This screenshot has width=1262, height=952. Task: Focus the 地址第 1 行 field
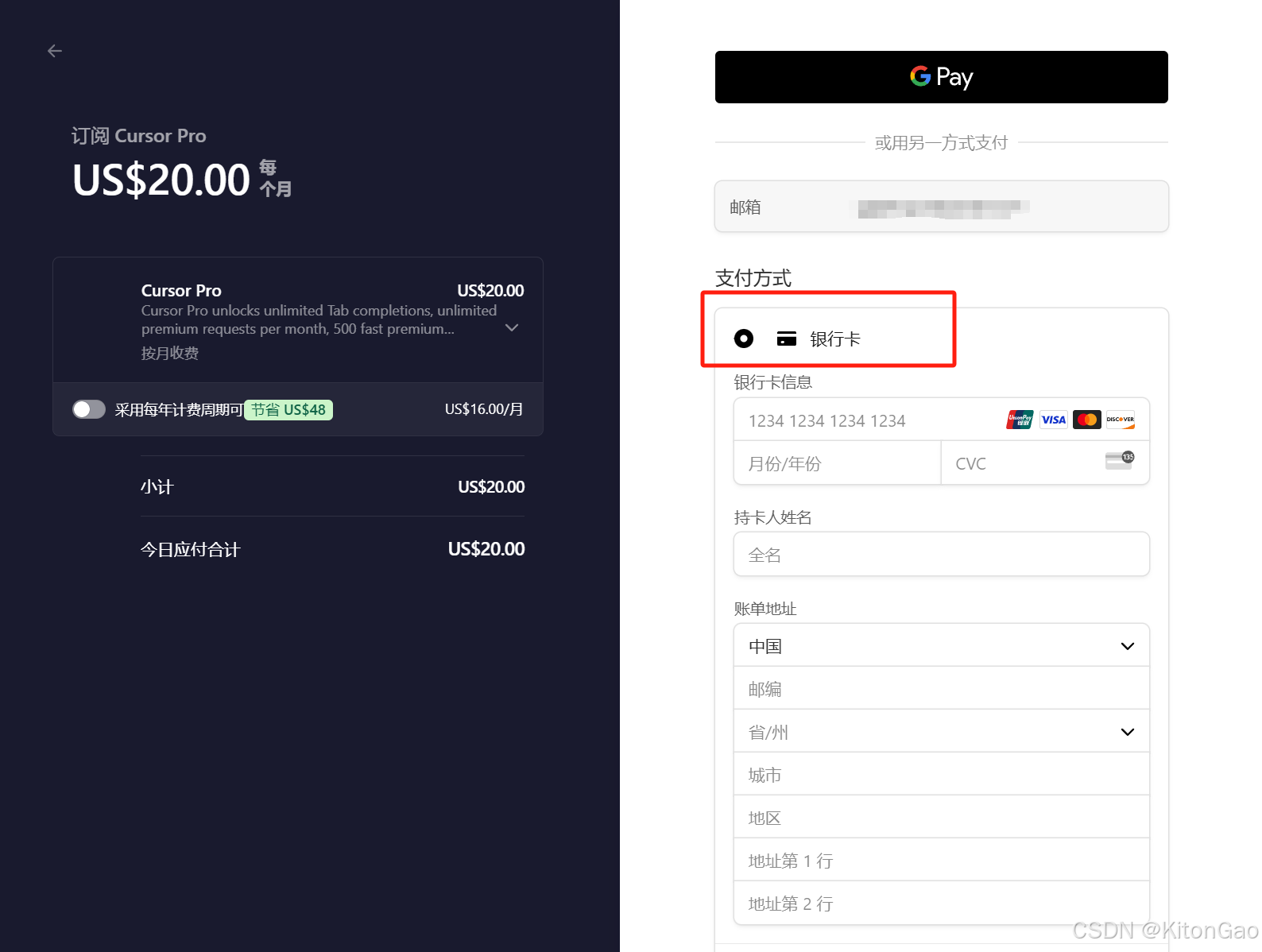point(942,860)
